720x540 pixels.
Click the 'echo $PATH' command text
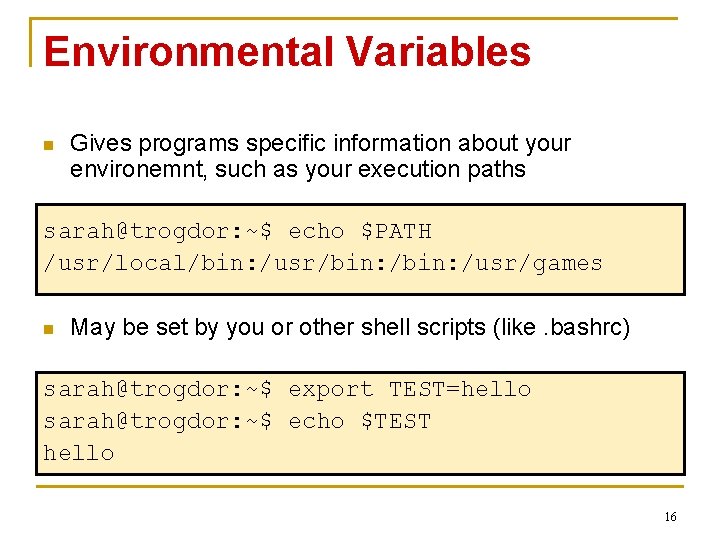tap(360, 231)
